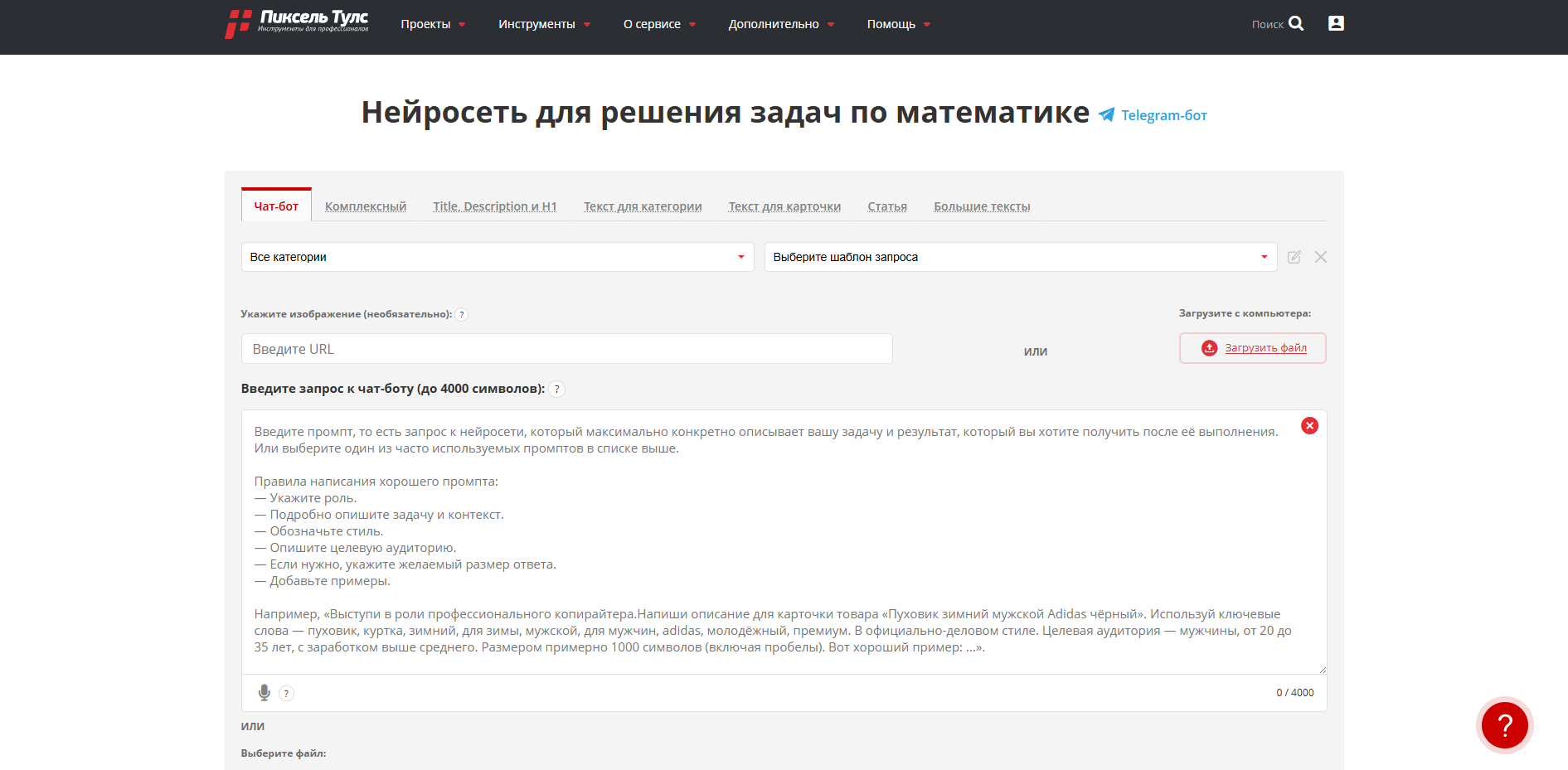Screen dimensions: 1568x770
Task: Click the X icon beside template dropdown
Action: pos(1321,257)
